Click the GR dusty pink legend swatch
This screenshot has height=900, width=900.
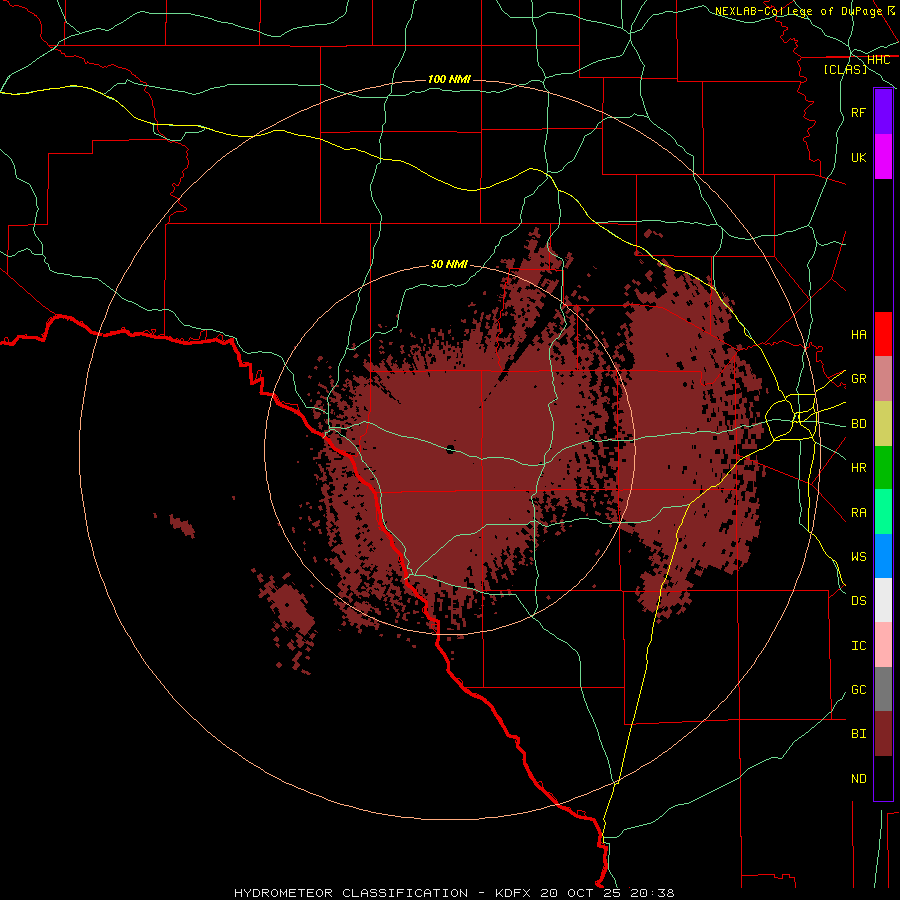[883, 379]
